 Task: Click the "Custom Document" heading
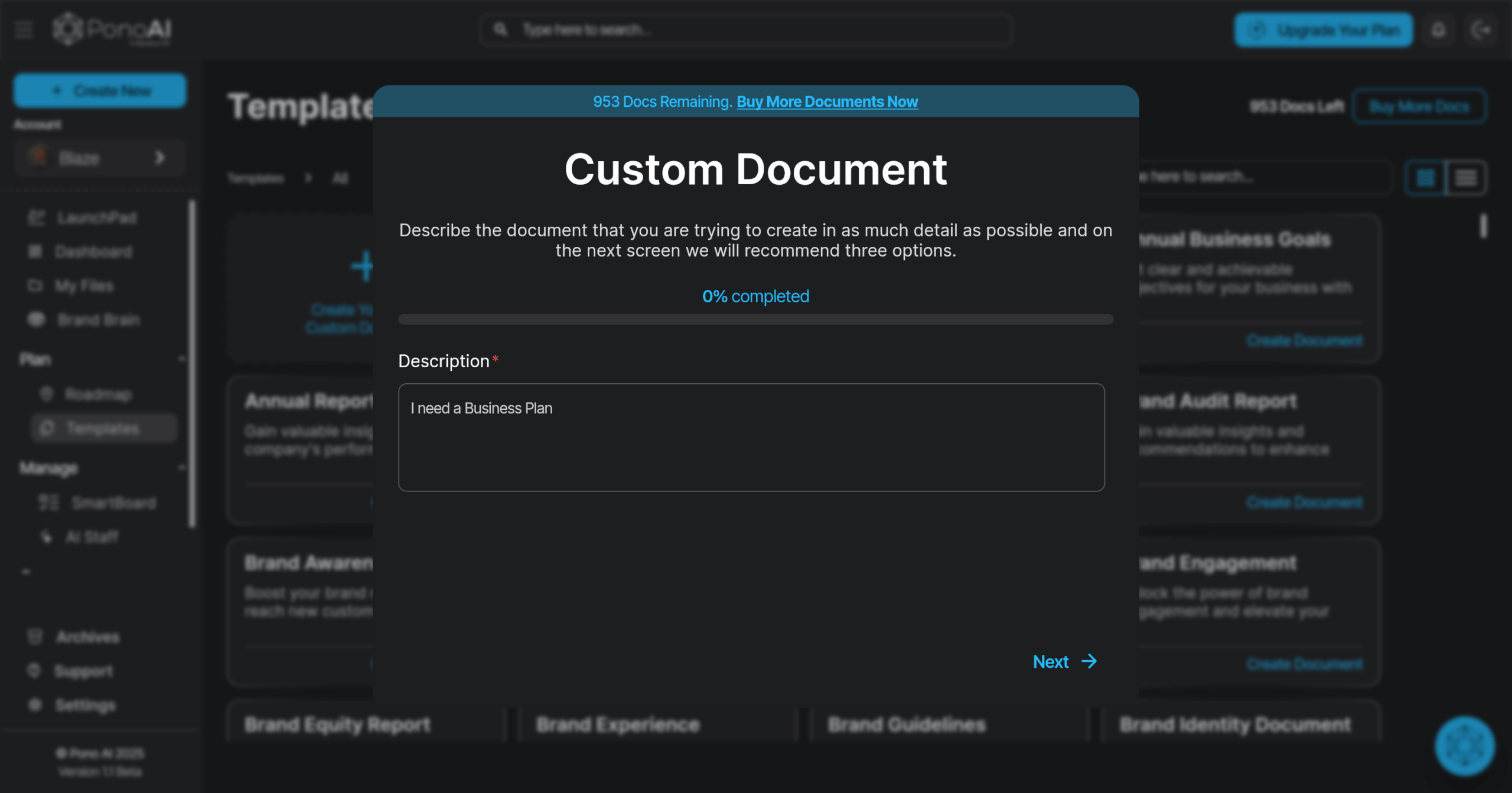coord(755,169)
